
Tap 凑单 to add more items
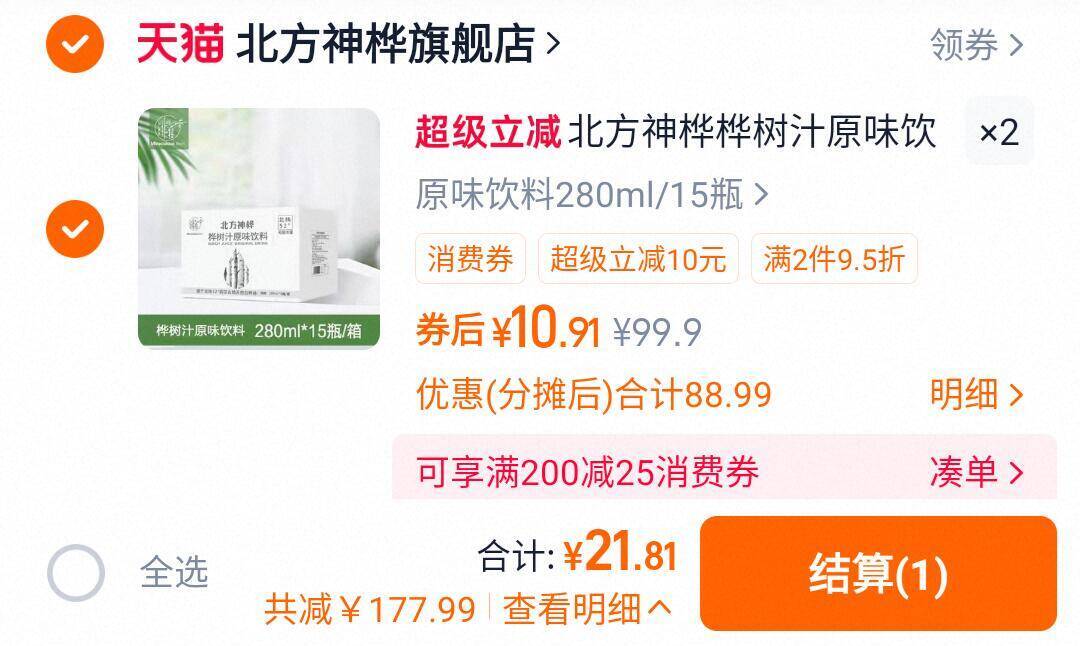coord(976,472)
